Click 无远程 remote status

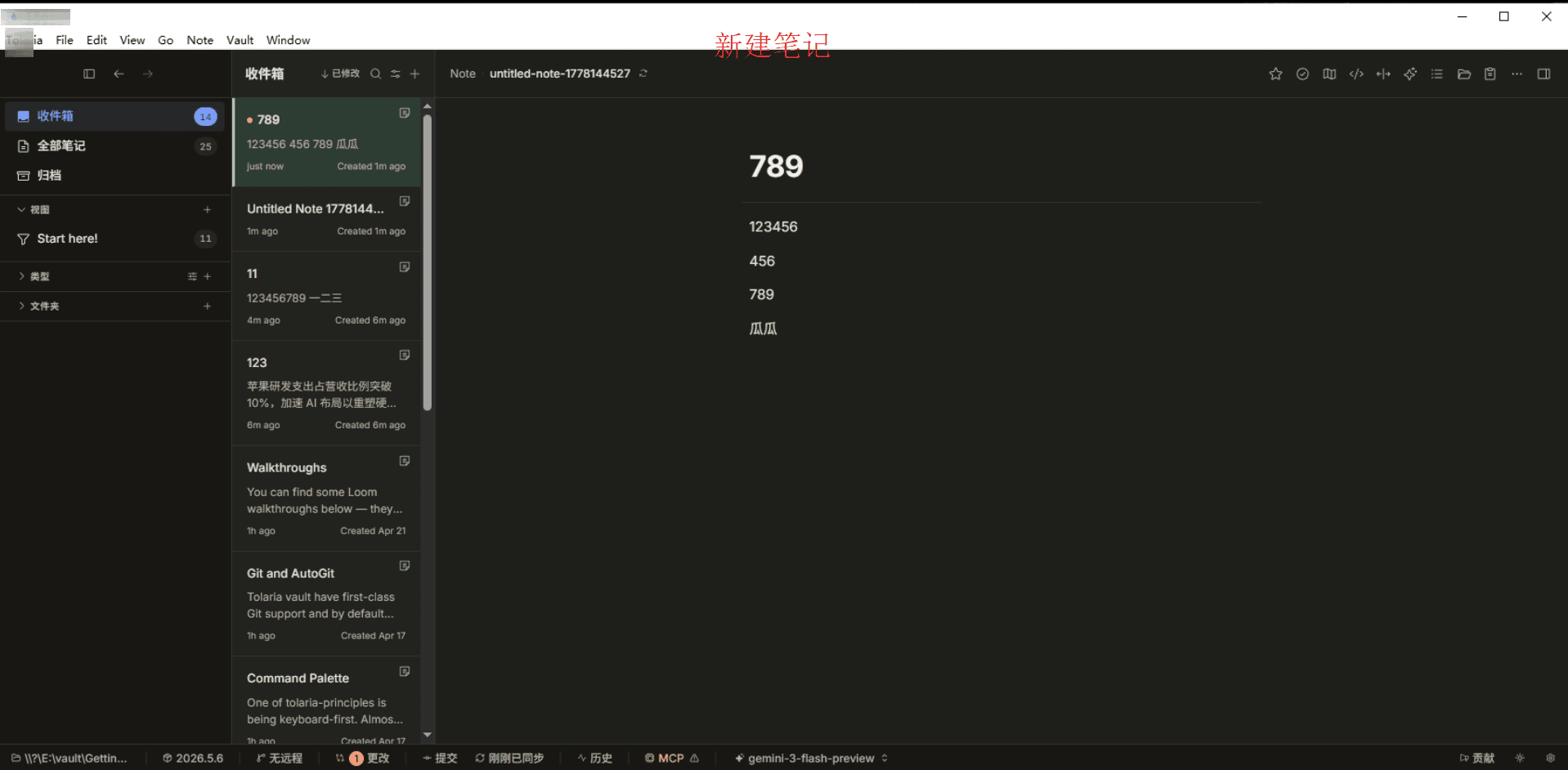point(280,759)
